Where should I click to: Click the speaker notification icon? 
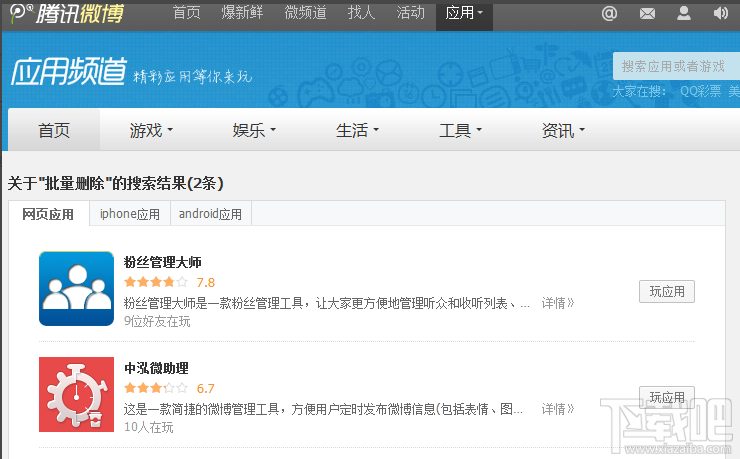coord(721,13)
